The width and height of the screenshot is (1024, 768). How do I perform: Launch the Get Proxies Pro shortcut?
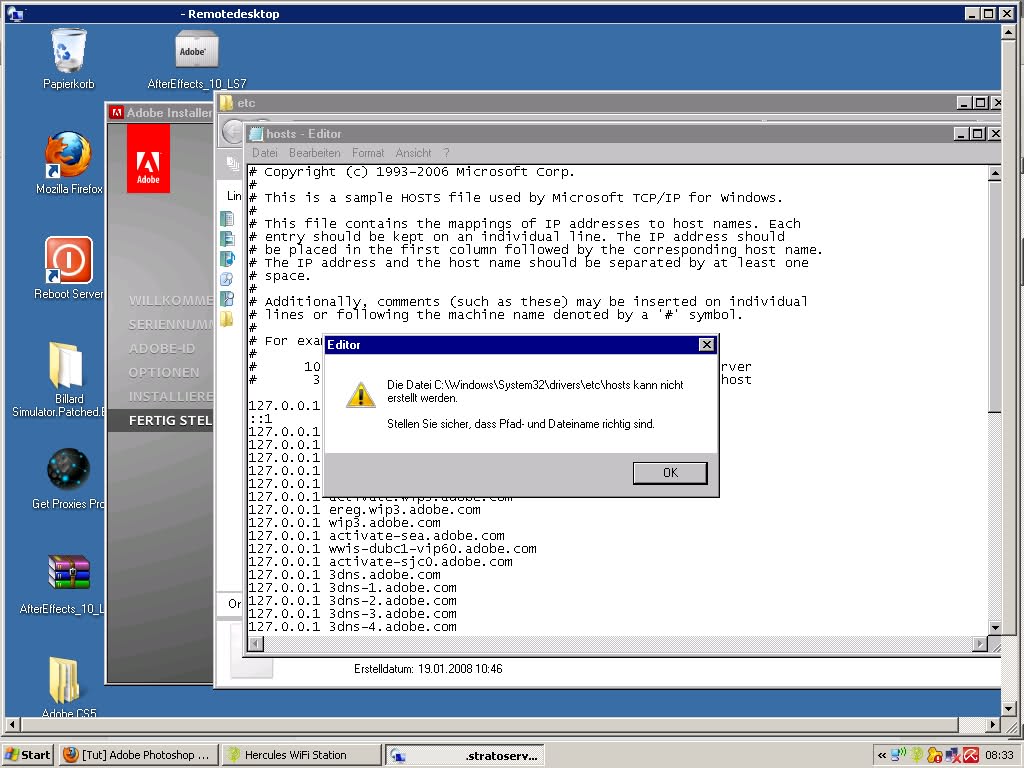pos(68,470)
